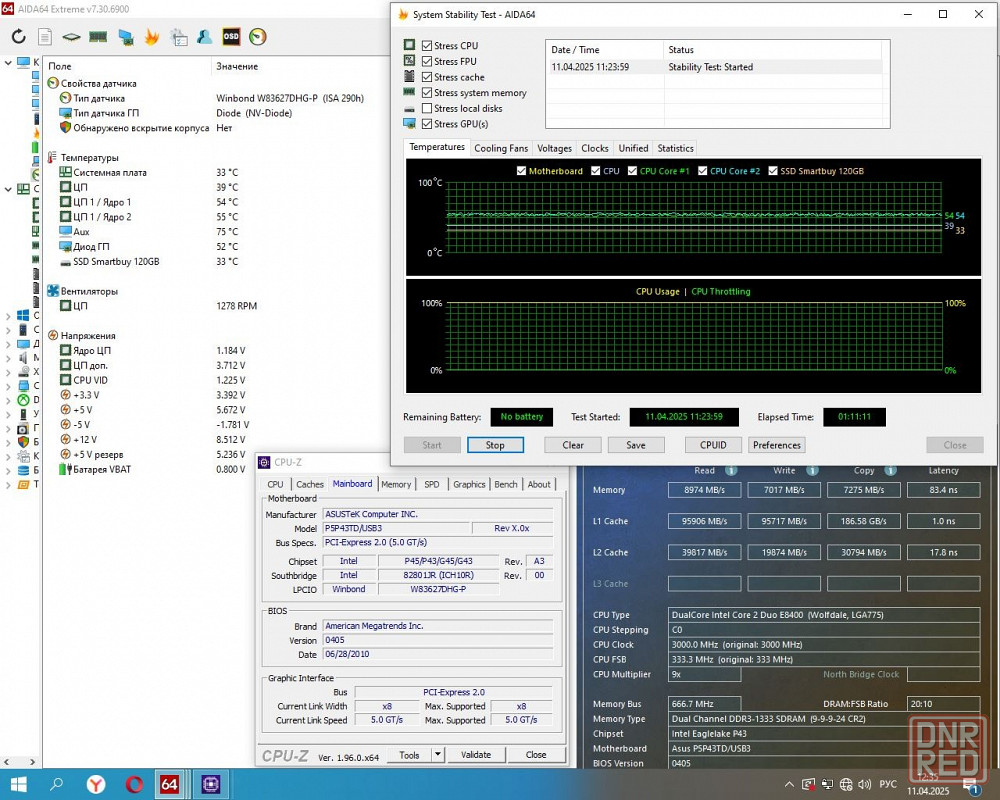Expand the Windows logo tree node
The image size is (1000, 800).
click(8, 315)
